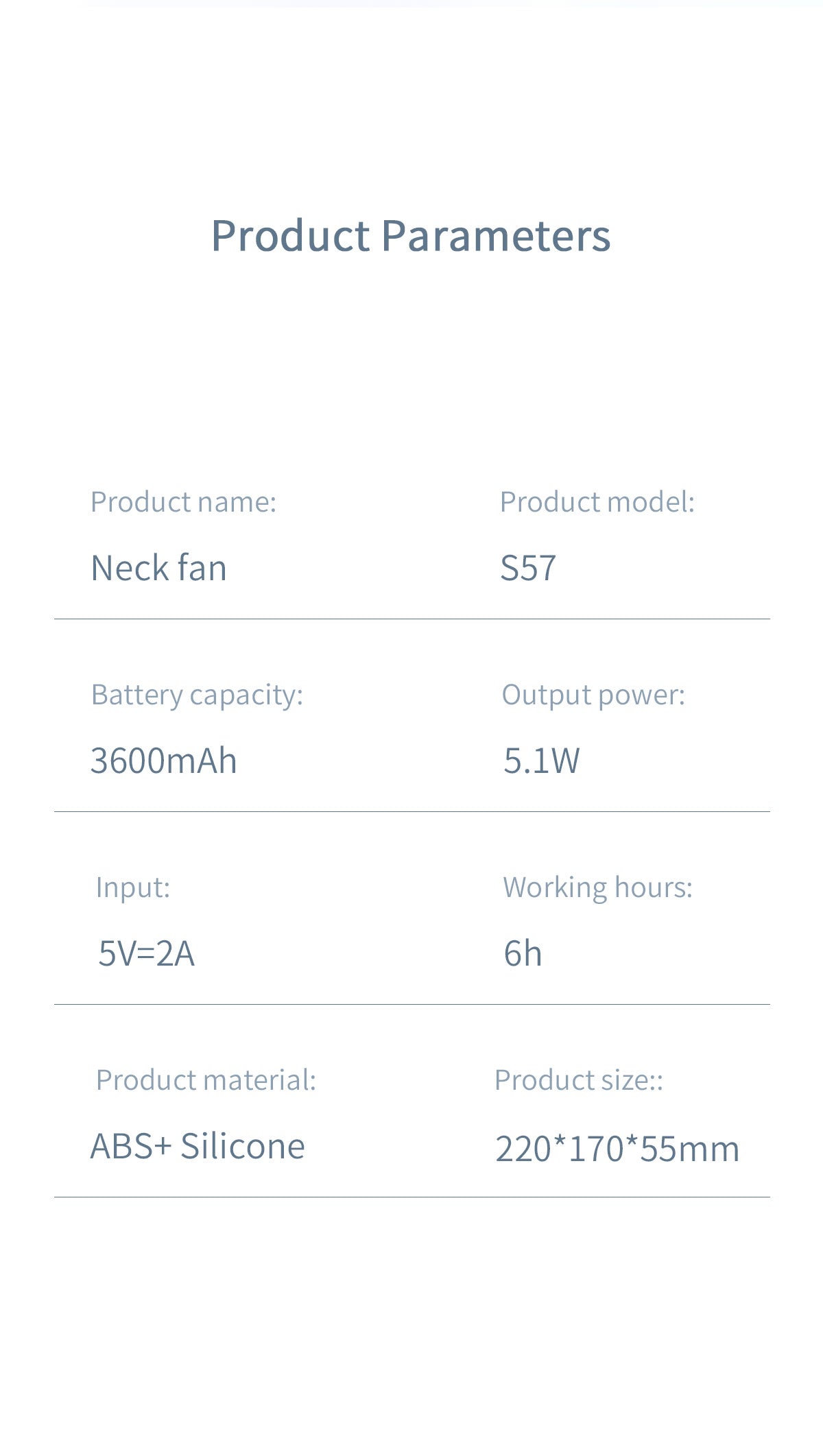This screenshot has width=823, height=1456.
Task: Click the Product name label
Action: tap(183, 502)
